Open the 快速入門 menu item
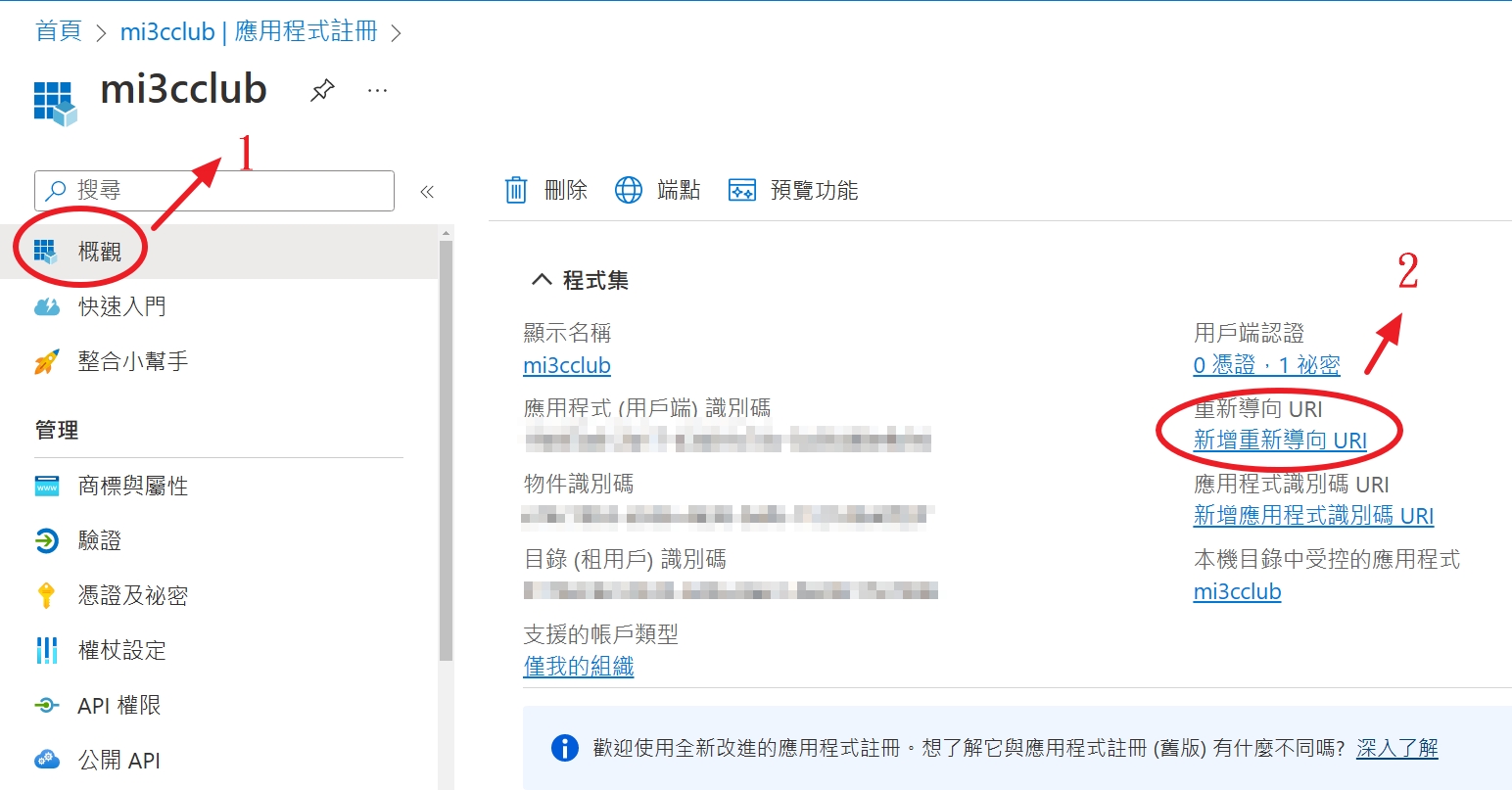1512x790 pixels. [218, 306]
